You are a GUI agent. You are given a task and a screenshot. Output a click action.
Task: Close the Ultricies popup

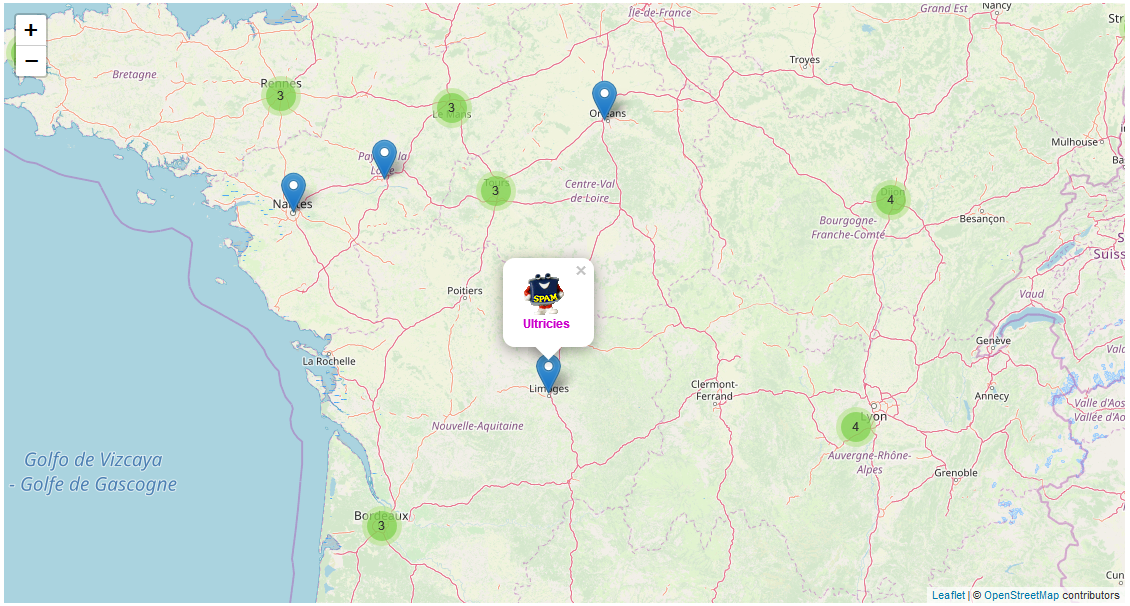click(x=581, y=271)
